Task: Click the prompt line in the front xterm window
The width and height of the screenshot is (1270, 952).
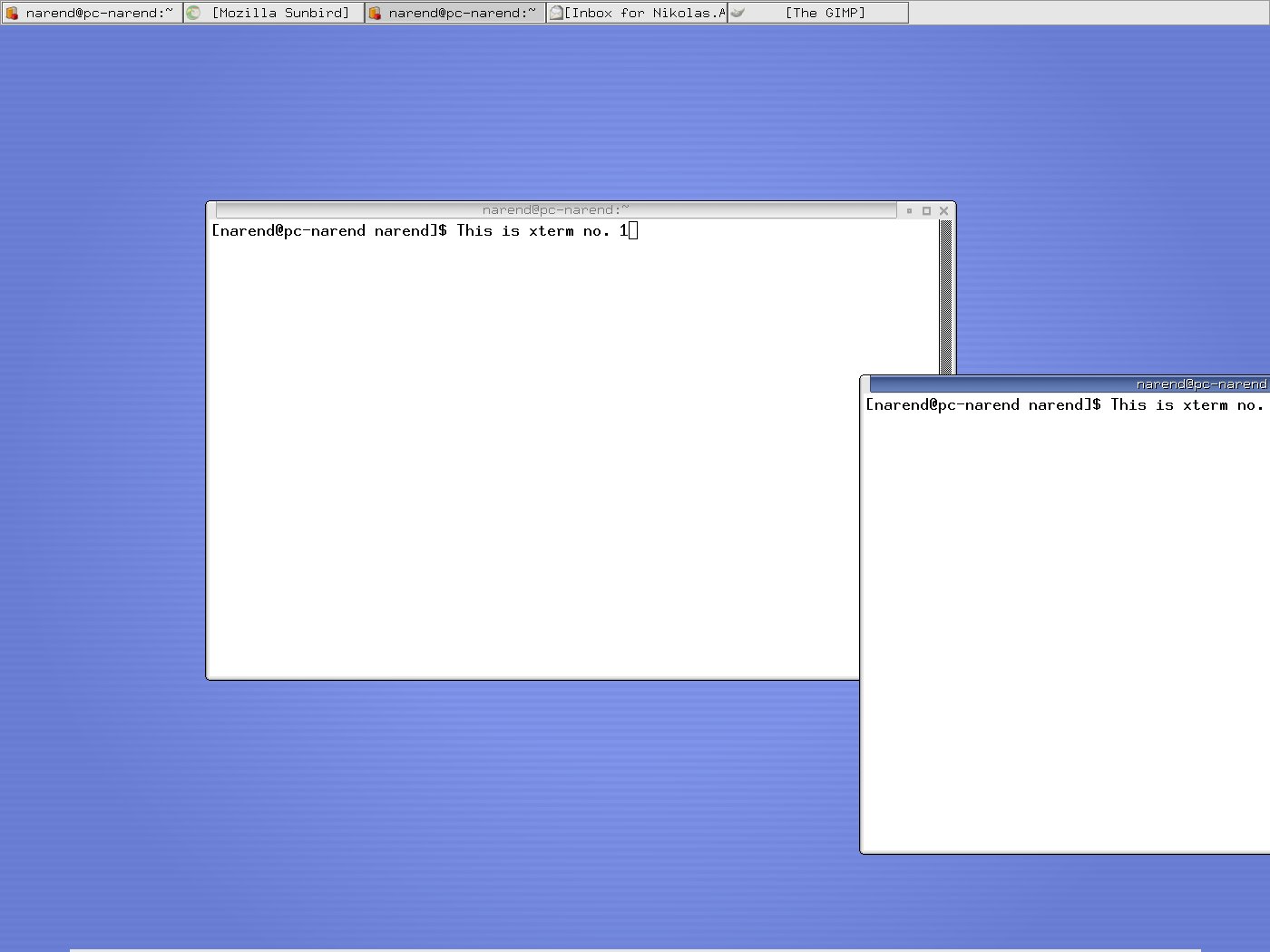Action: (1061, 405)
